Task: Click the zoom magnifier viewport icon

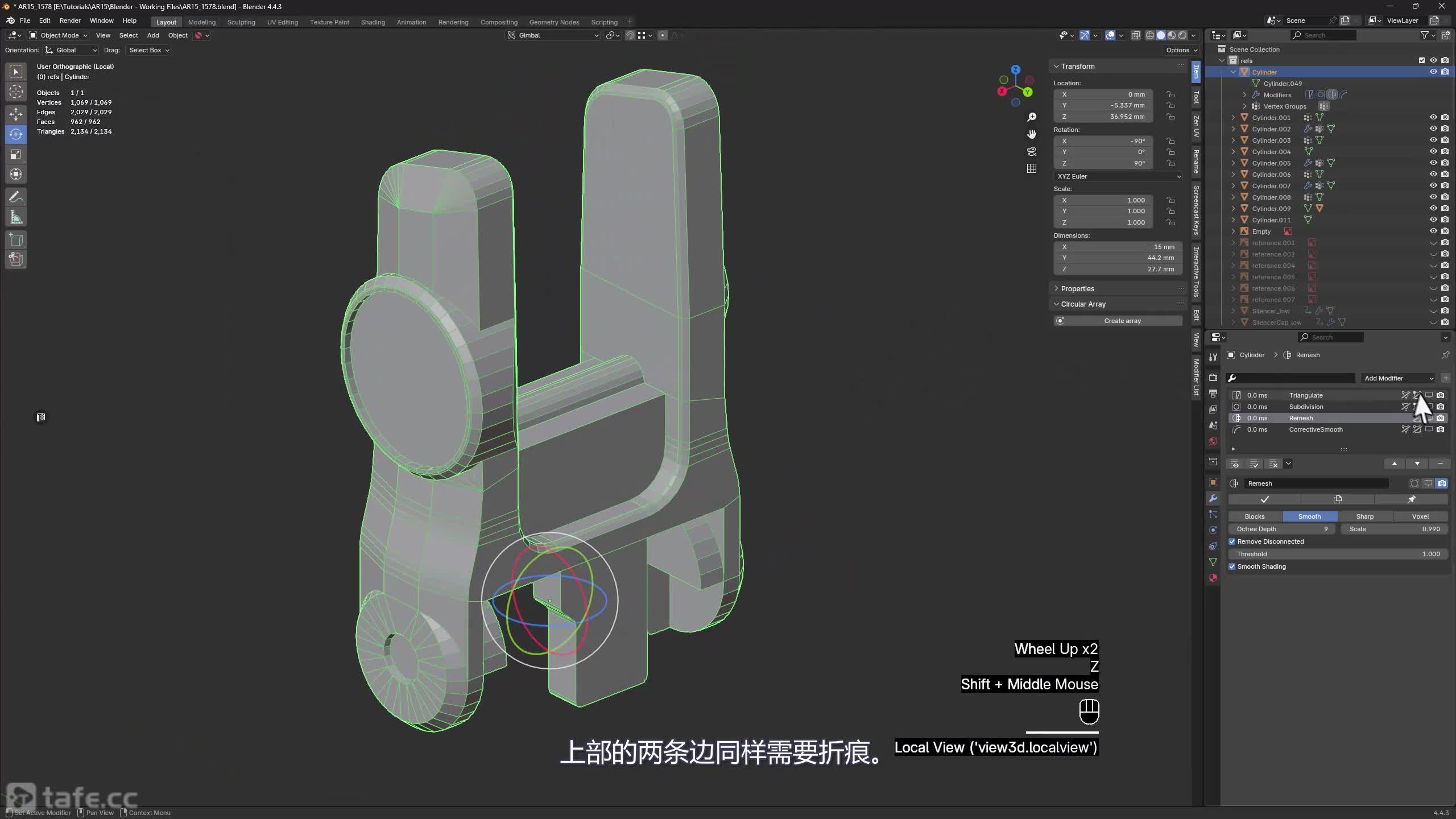Action: [1032, 117]
